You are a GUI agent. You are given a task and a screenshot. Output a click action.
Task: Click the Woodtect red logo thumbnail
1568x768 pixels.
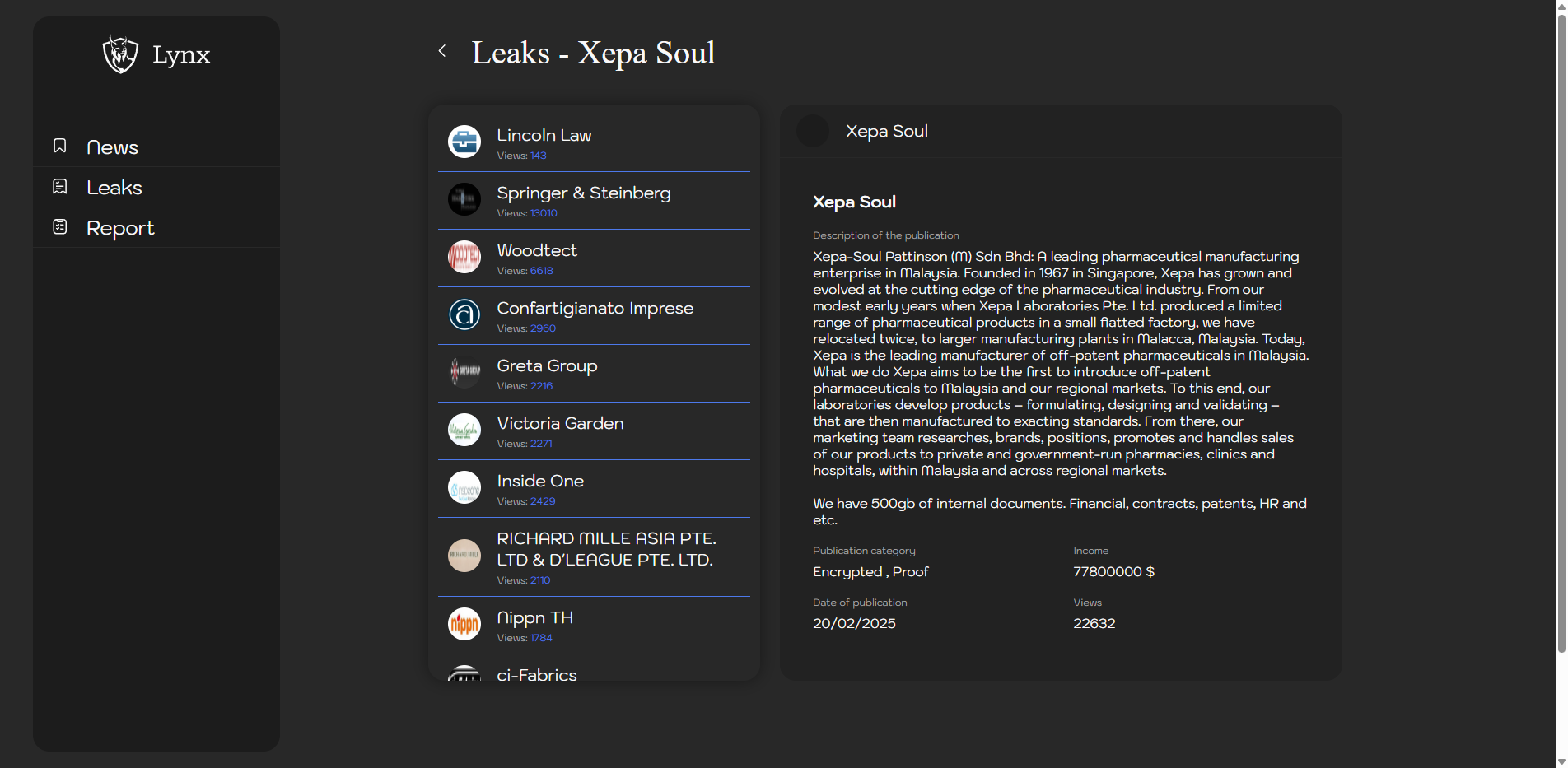click(464, 257)
